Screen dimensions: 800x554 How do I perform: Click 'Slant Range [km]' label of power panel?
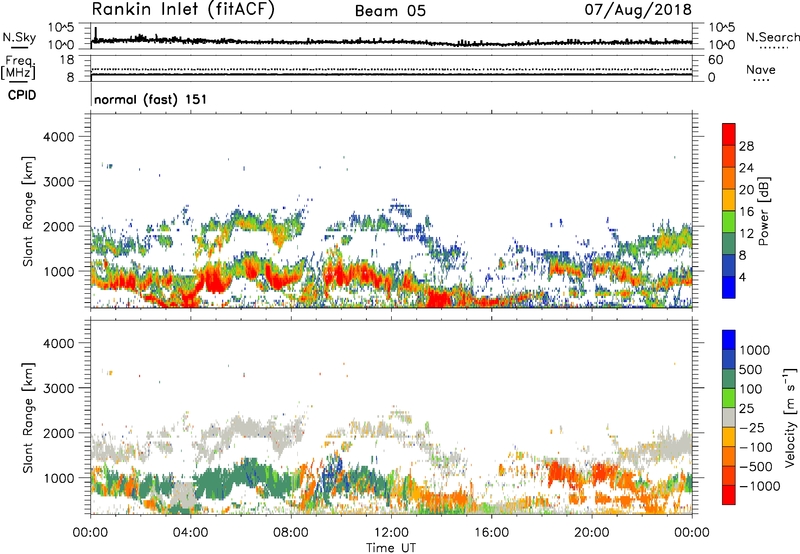[28, 211]
